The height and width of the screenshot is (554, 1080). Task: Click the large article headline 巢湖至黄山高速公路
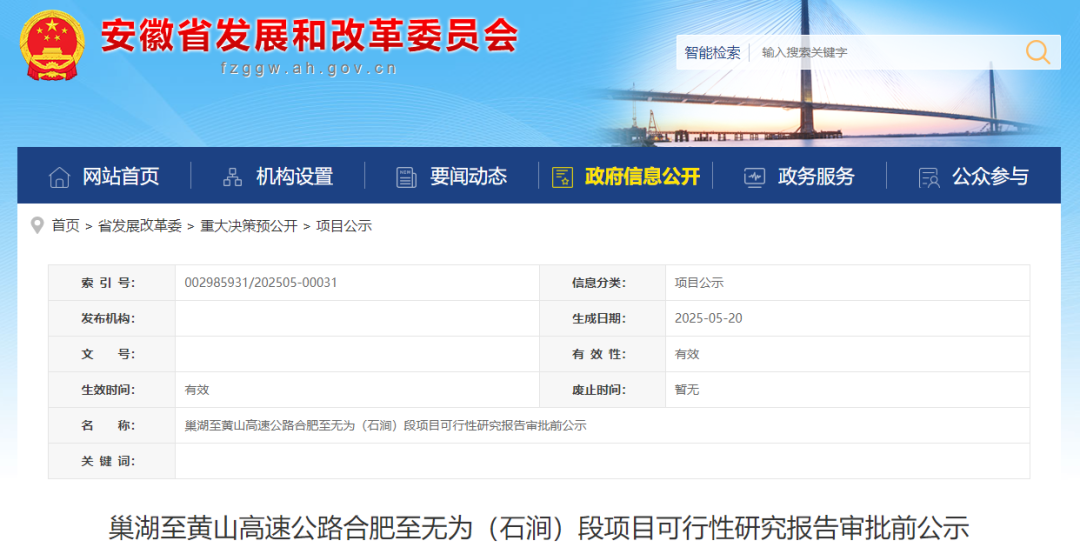tap(539, 529)
